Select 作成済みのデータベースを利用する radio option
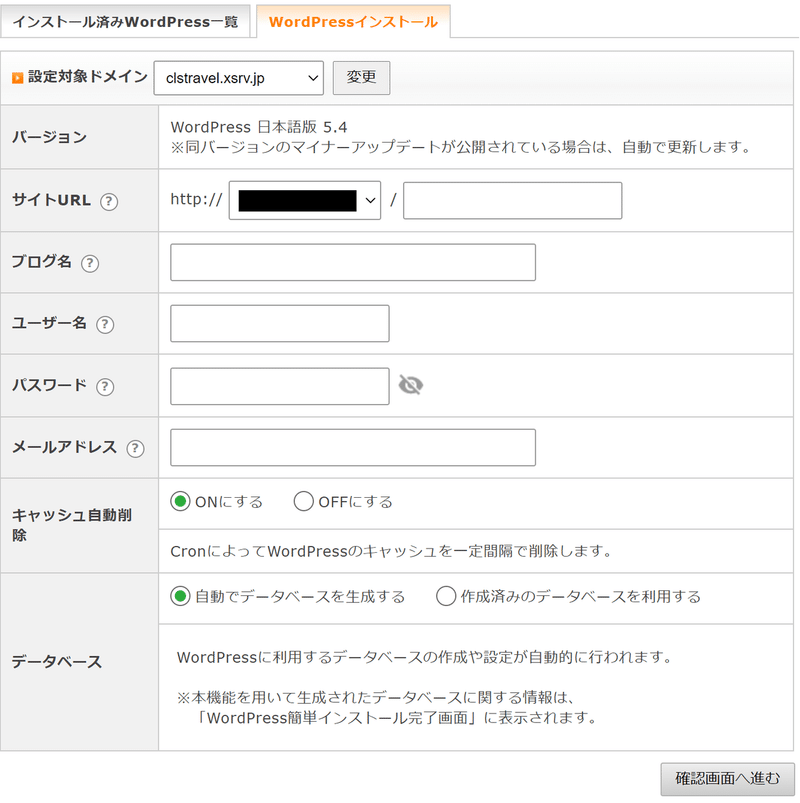 (446, 596)
